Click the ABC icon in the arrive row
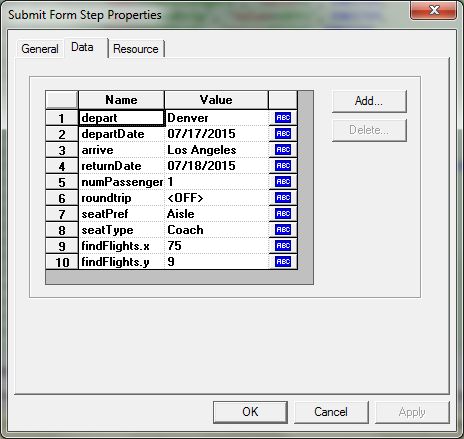 tap(283, 150)
